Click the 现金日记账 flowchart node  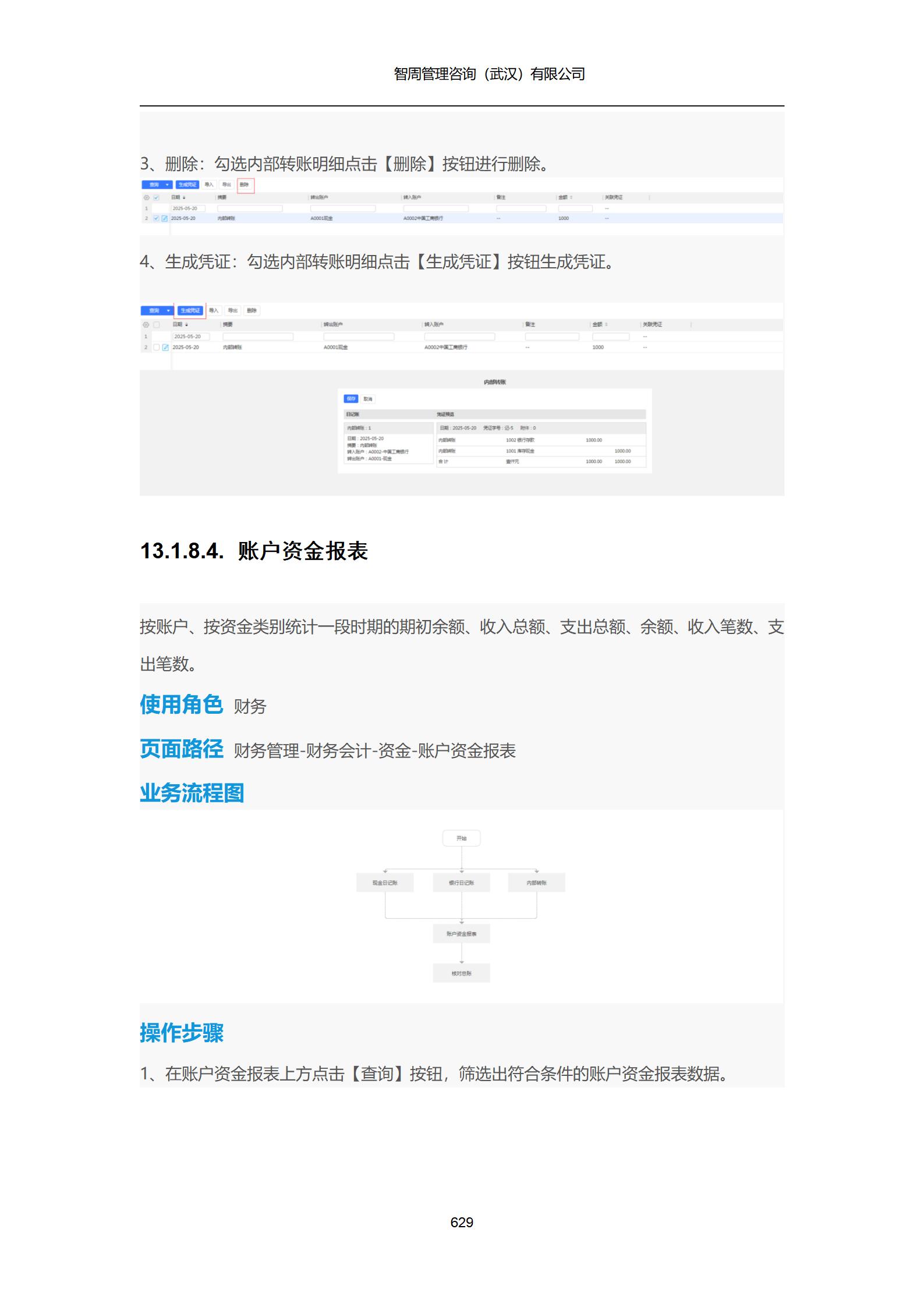tap(385, 883)
